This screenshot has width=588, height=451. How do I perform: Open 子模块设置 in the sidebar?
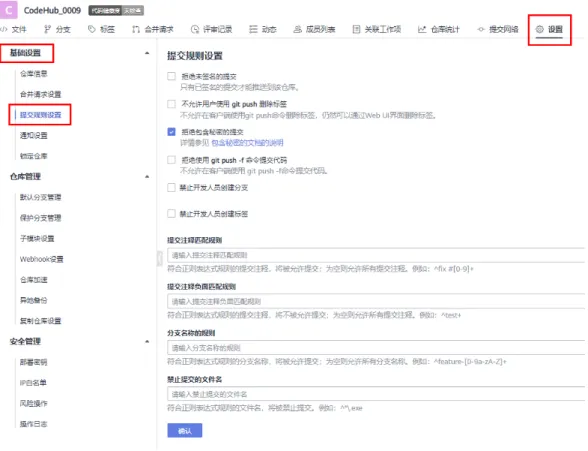click(37, 238)
